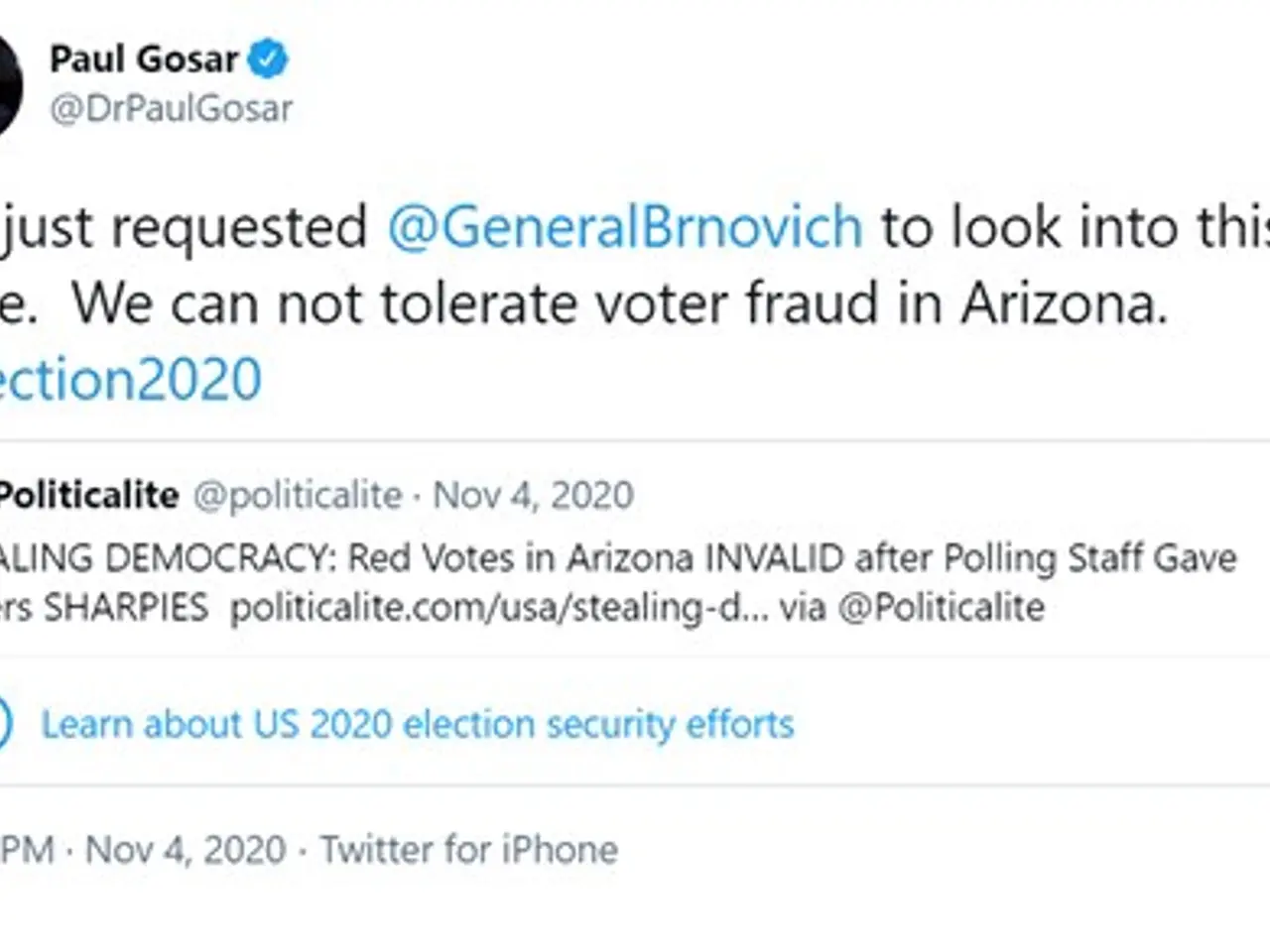Open 'Learn about US 2020 election security efforts'

coord(417,723)
